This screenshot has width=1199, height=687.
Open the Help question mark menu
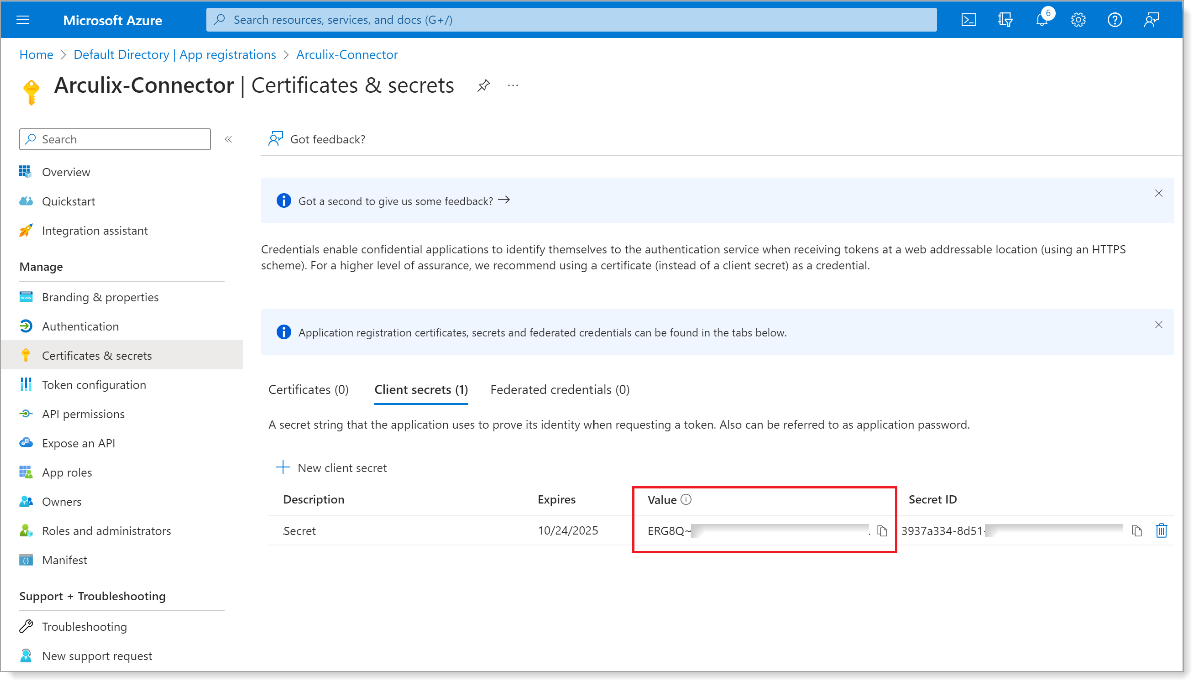(1115, 20)
